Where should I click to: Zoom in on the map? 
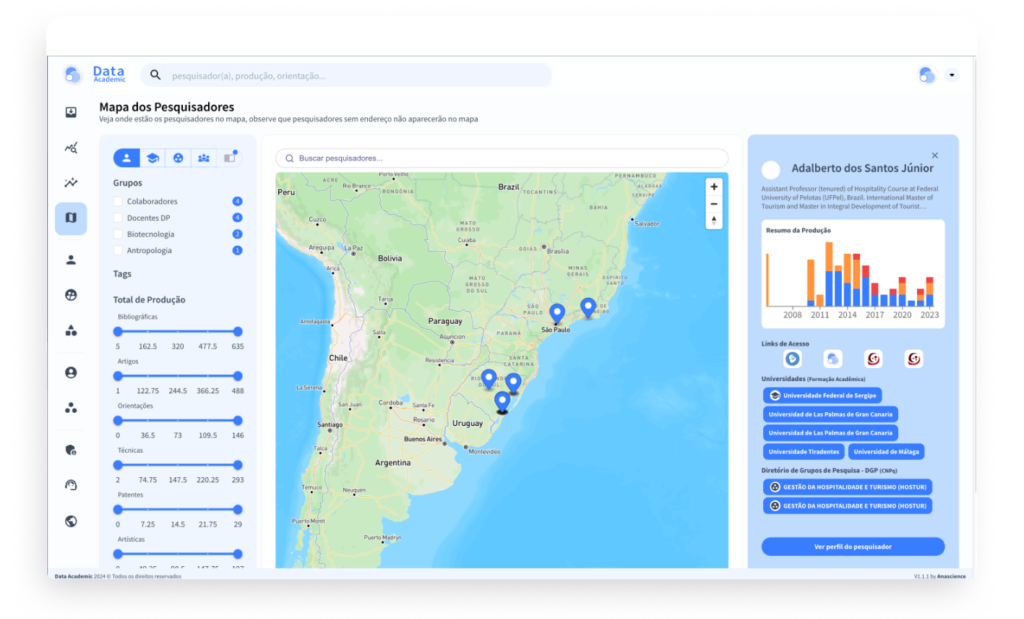714,187
